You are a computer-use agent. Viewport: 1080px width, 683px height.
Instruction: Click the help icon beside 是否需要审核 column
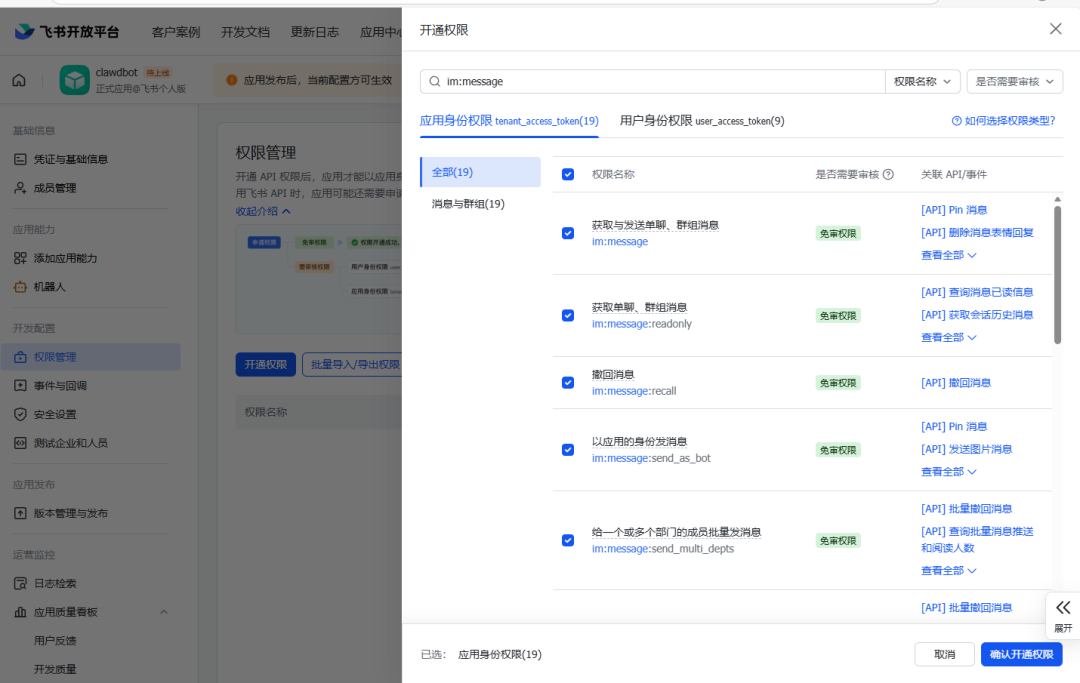[x=889, y=174]
